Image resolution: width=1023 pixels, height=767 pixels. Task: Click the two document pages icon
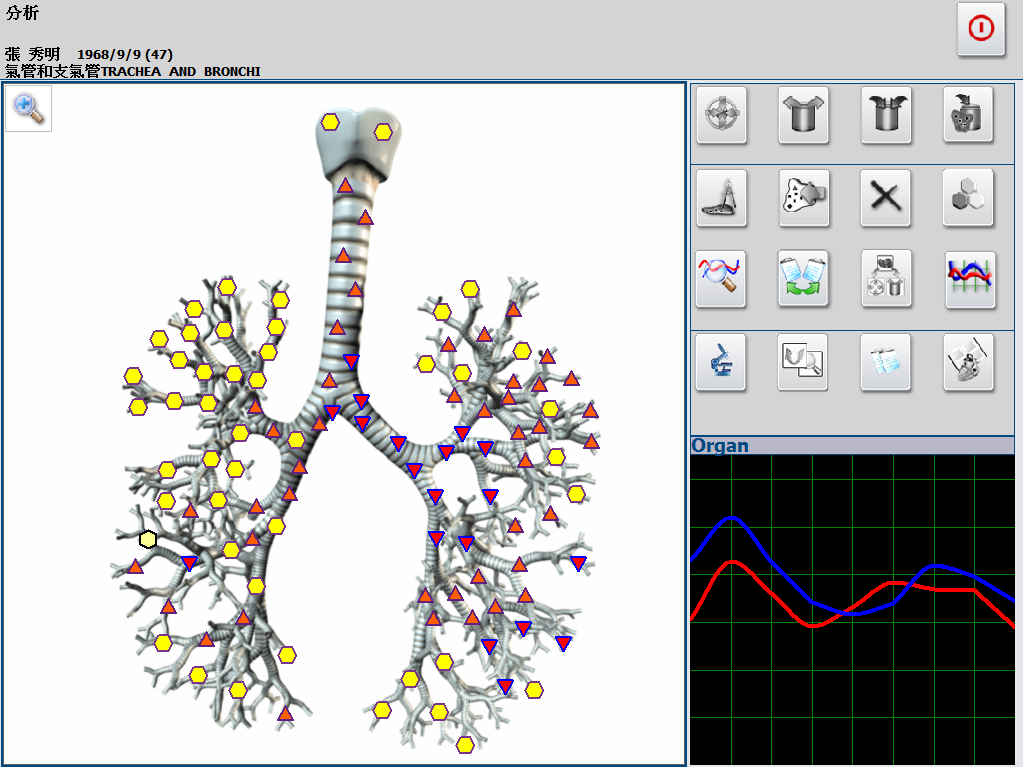(885, 362)
